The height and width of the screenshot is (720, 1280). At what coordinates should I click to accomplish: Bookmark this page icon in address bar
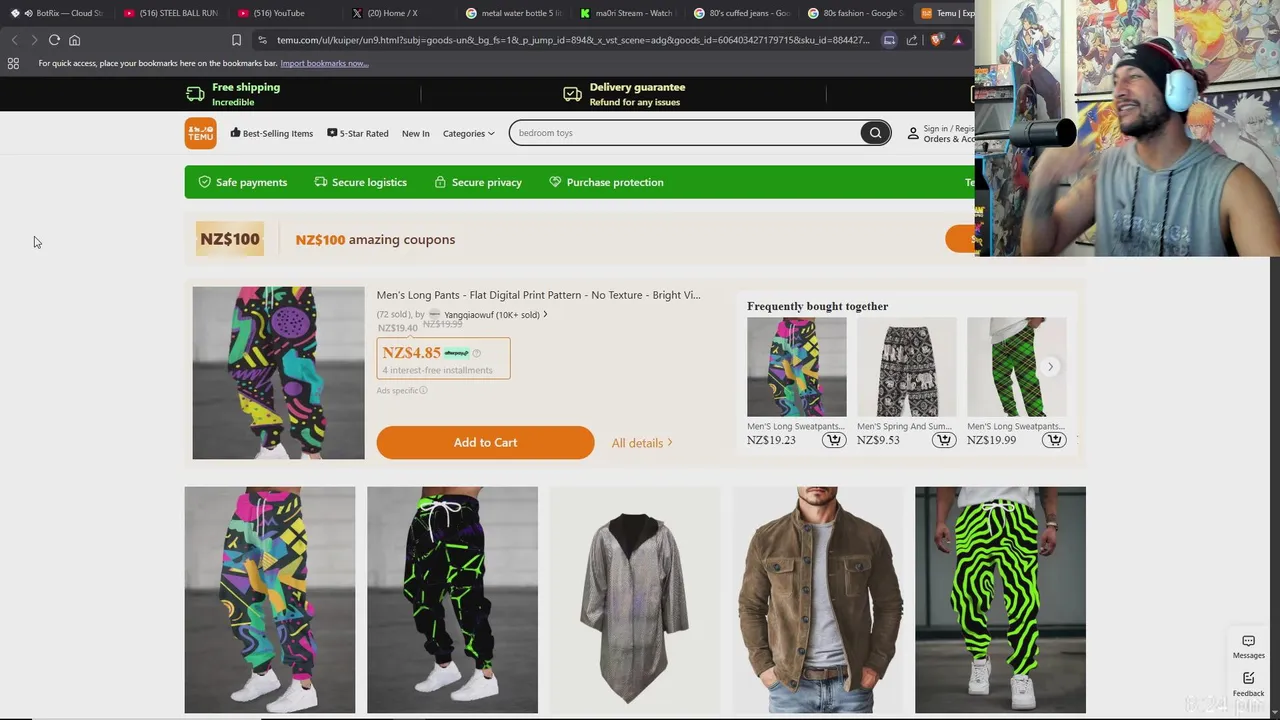tap(236, 40)
